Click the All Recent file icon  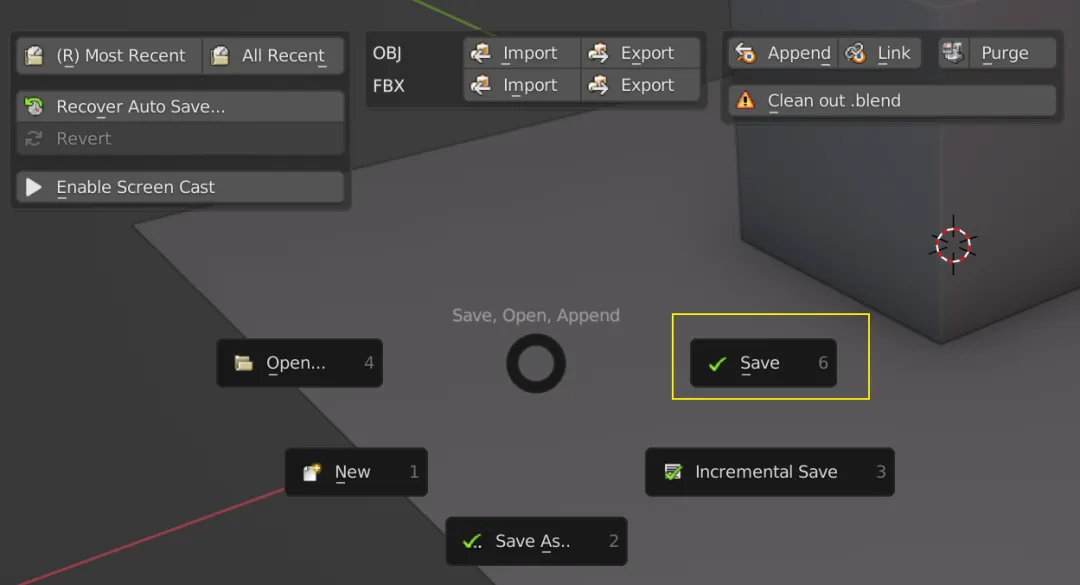(x=220, y=55)
